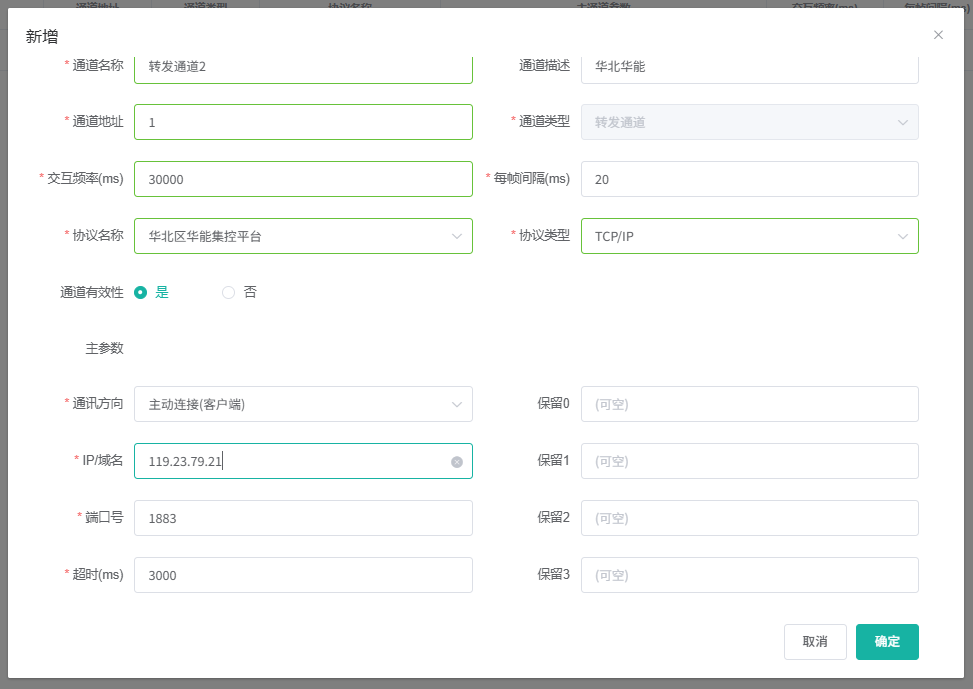
Task: Clear the IP/域名 field with clear icon
Action: coord(457,462)
